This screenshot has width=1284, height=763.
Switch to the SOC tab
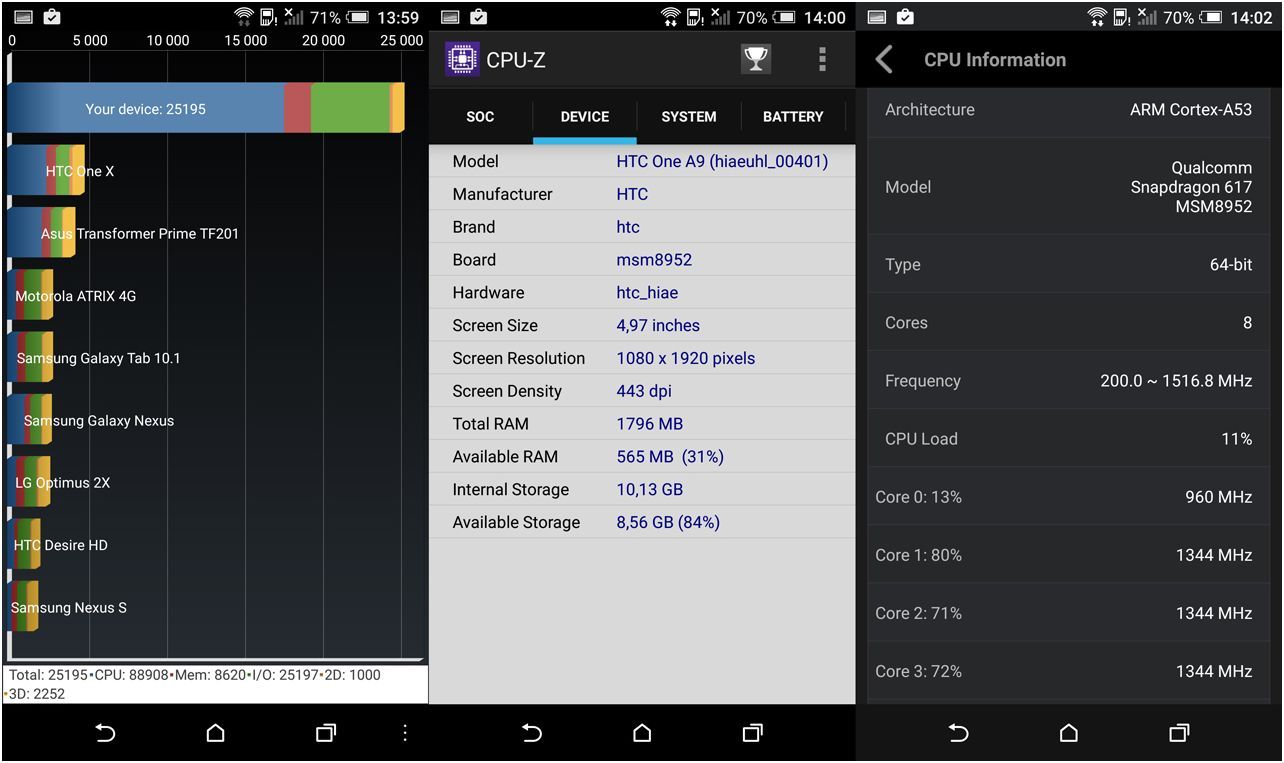480,117
